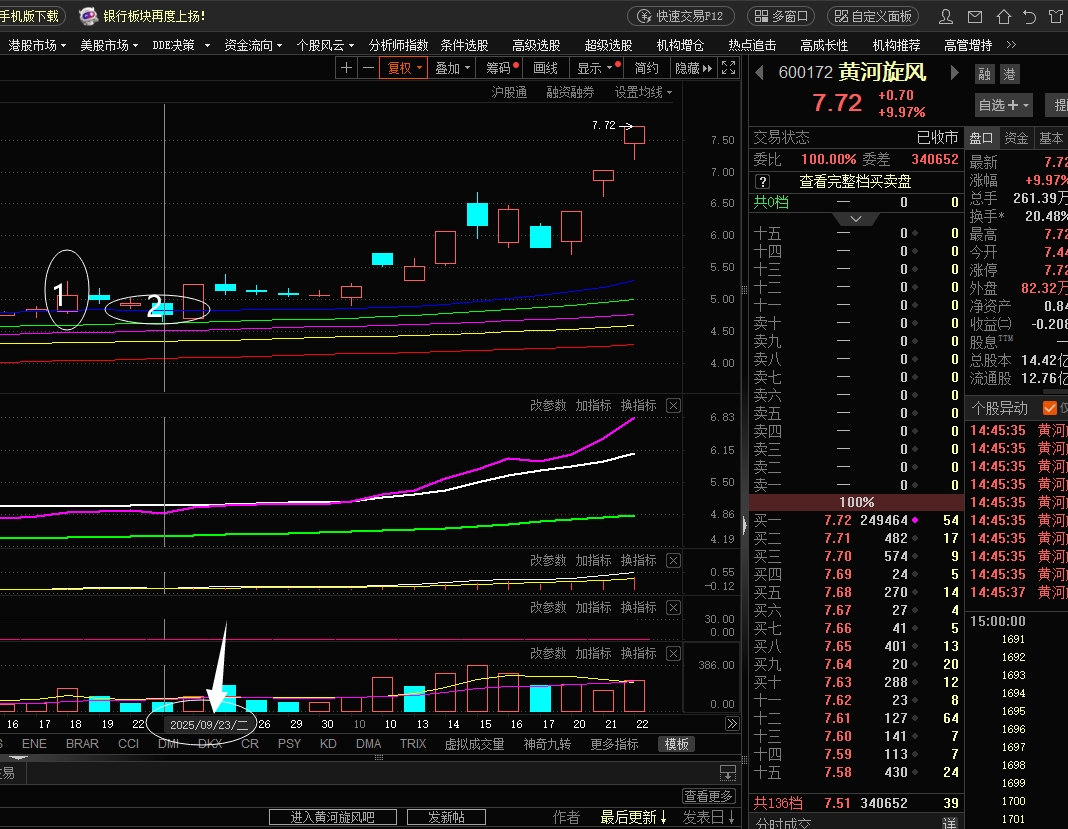The width and height of the screenshot is (1068, 829).
Task: Zoom in the chart with plus button
Action: 346,68
